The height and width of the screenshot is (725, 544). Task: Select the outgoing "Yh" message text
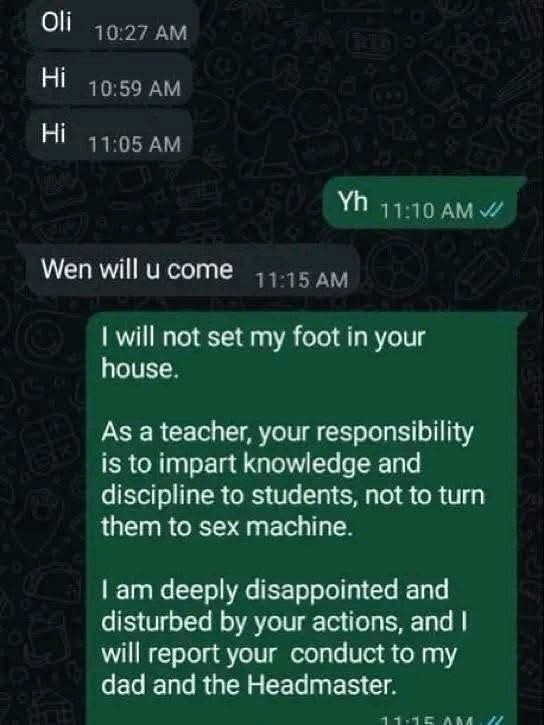(353, 201)
